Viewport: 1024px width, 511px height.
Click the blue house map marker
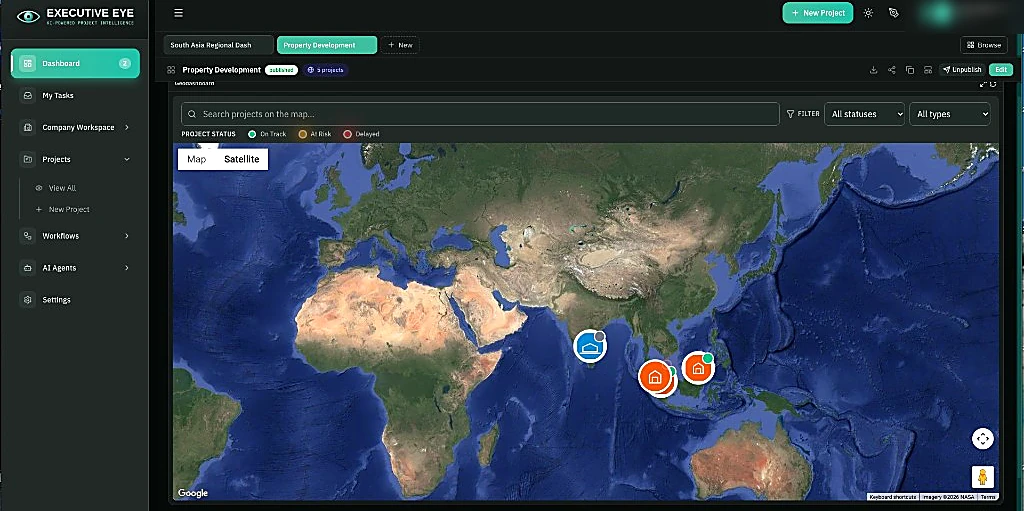[x=590, y=346]
